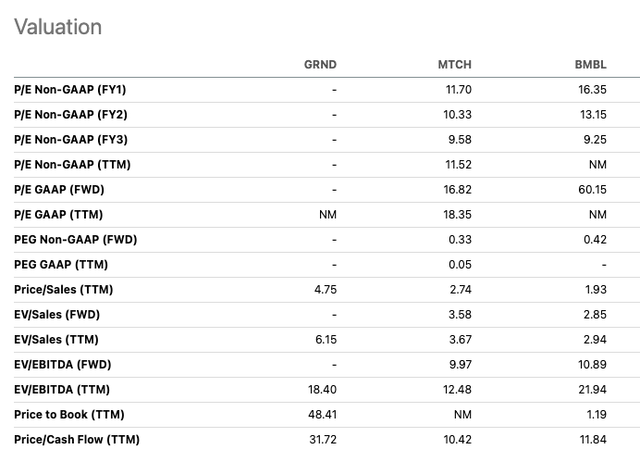Select the Price/Cash Flow (TTM) label
640x462 pixels.
(77, 440)
